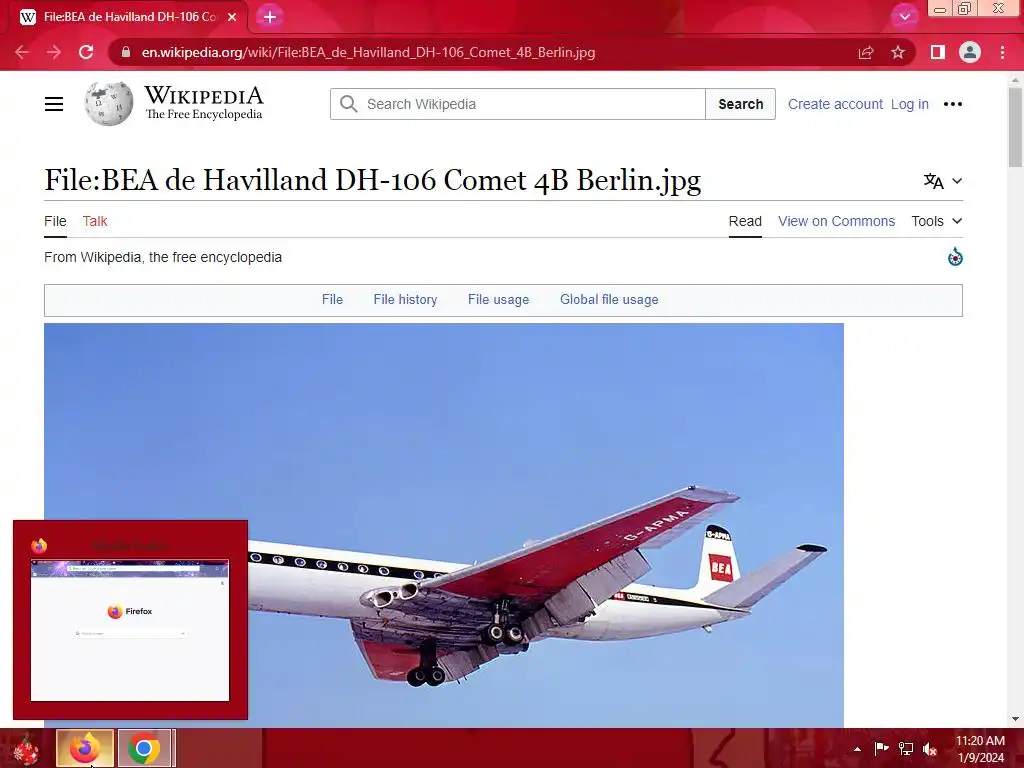
Task: Open View on Commons tab
Action: click(x=837, y=221)
